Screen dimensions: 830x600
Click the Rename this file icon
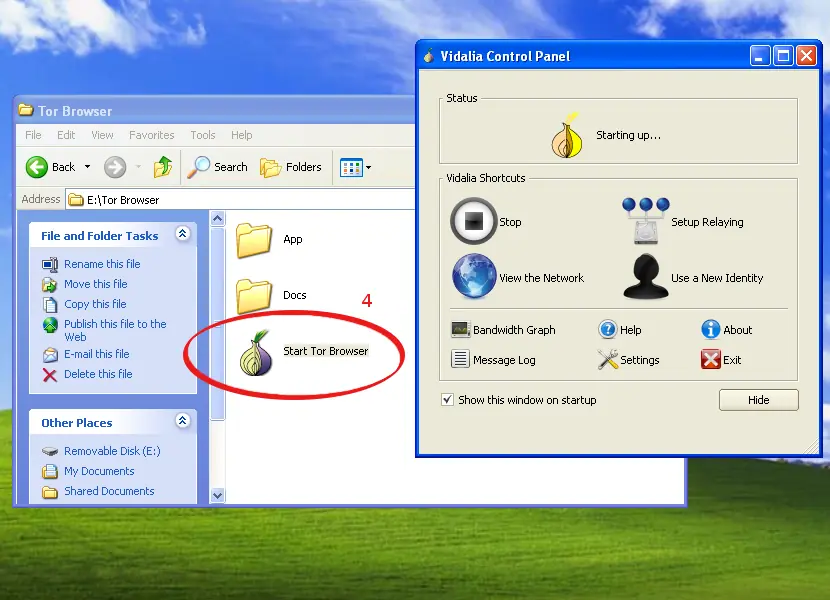(50, 264)
